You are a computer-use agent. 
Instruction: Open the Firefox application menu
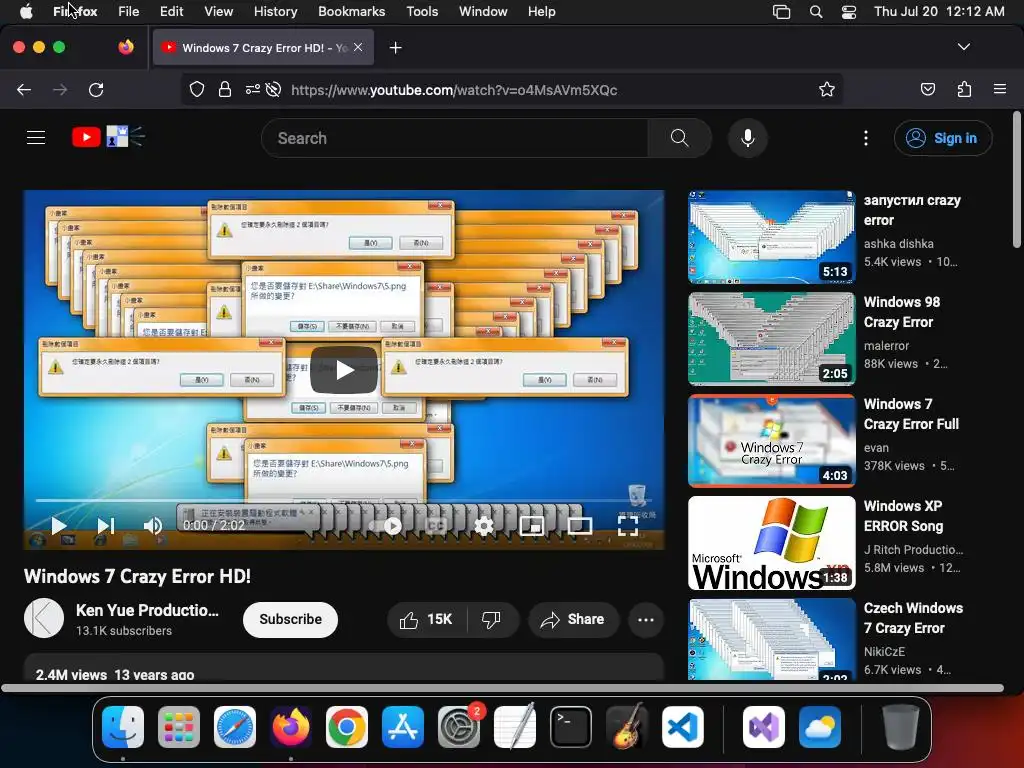tap(1000, 89)
